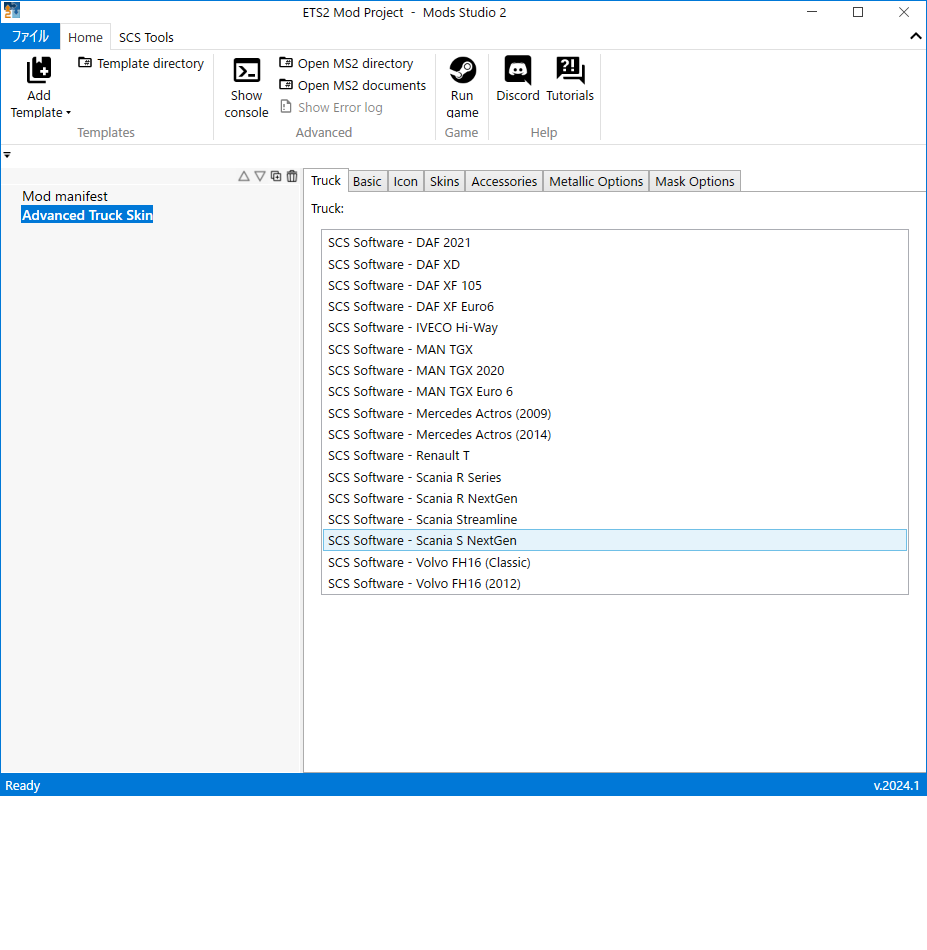
Task: Delete selected template with trash icon
Action: pyautogui.click(x=292, y=176)
